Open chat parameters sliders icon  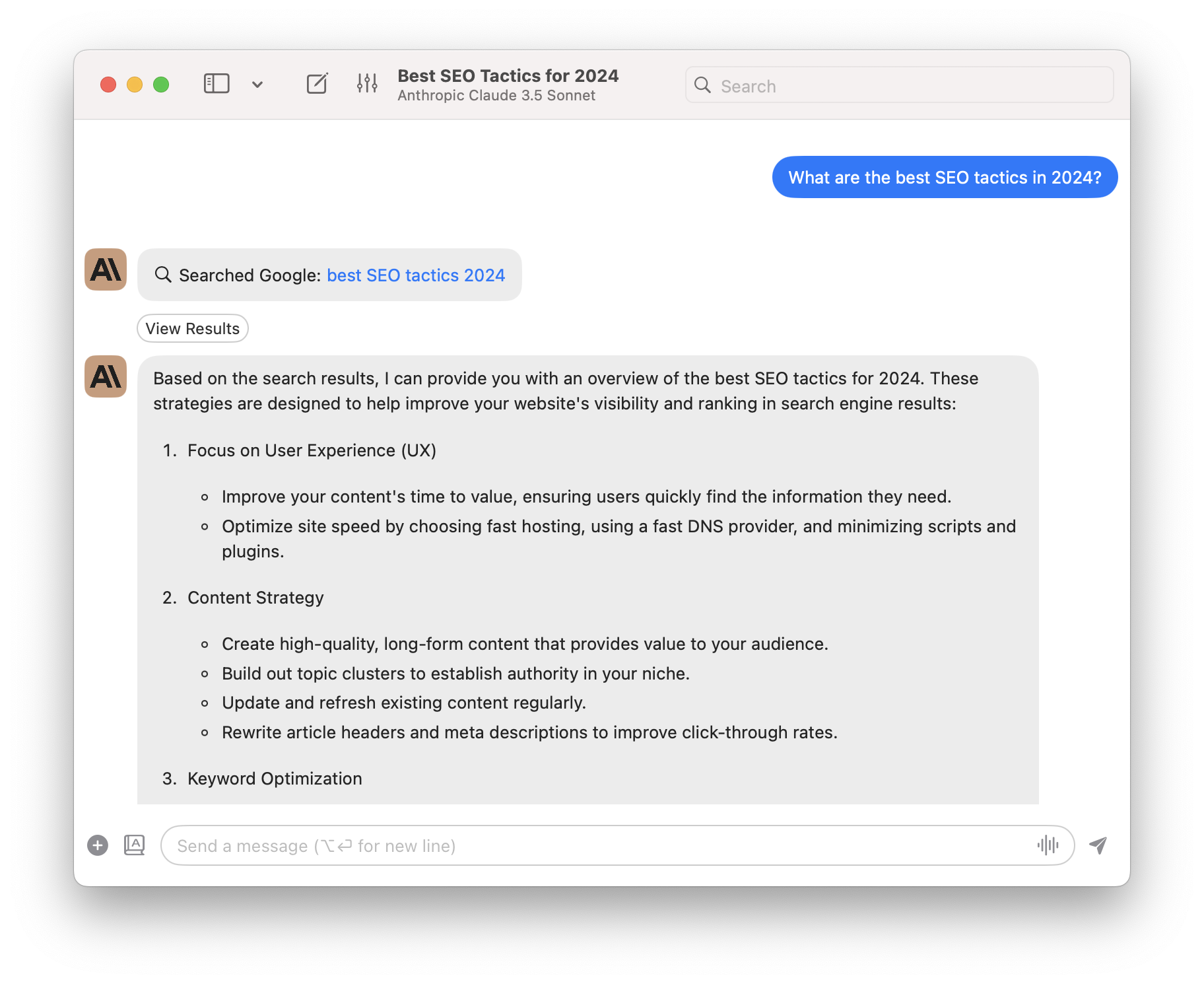[x=367, y=83]
